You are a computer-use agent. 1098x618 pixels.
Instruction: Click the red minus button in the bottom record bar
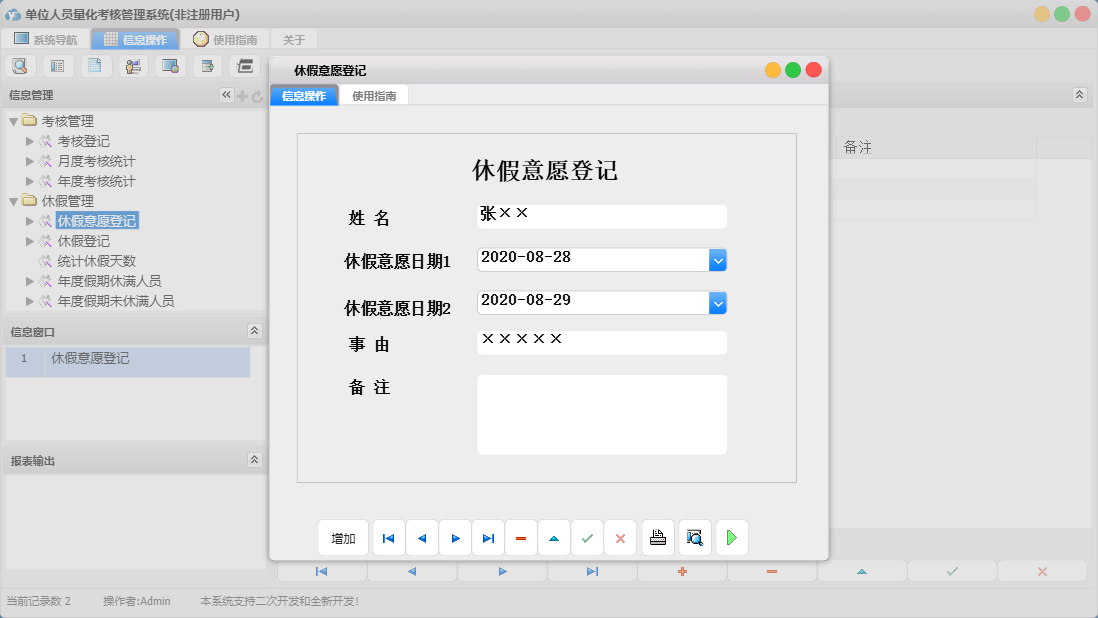coord(771,570)
